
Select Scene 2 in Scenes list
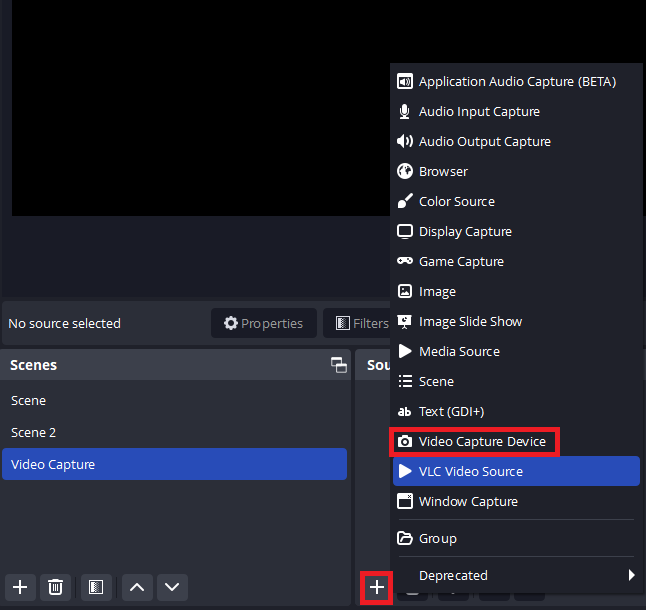(x=34, y=432)
